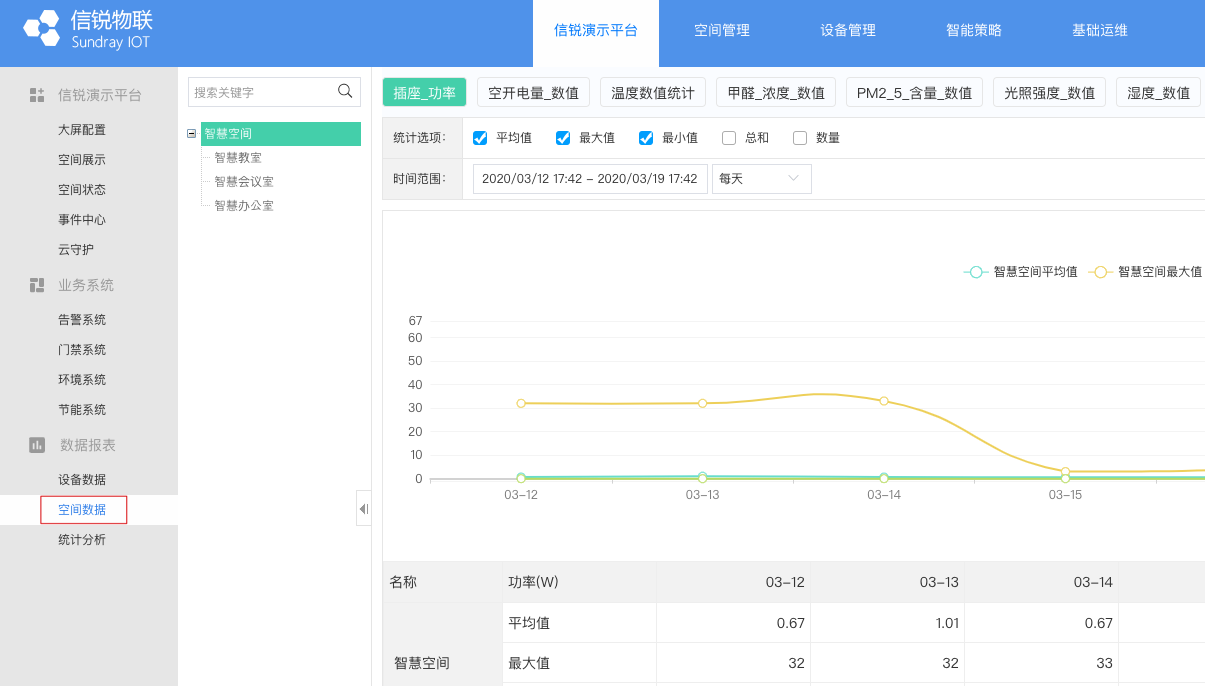
Task: Select the 插座_功率 metric button
Action: pos(425,93)
